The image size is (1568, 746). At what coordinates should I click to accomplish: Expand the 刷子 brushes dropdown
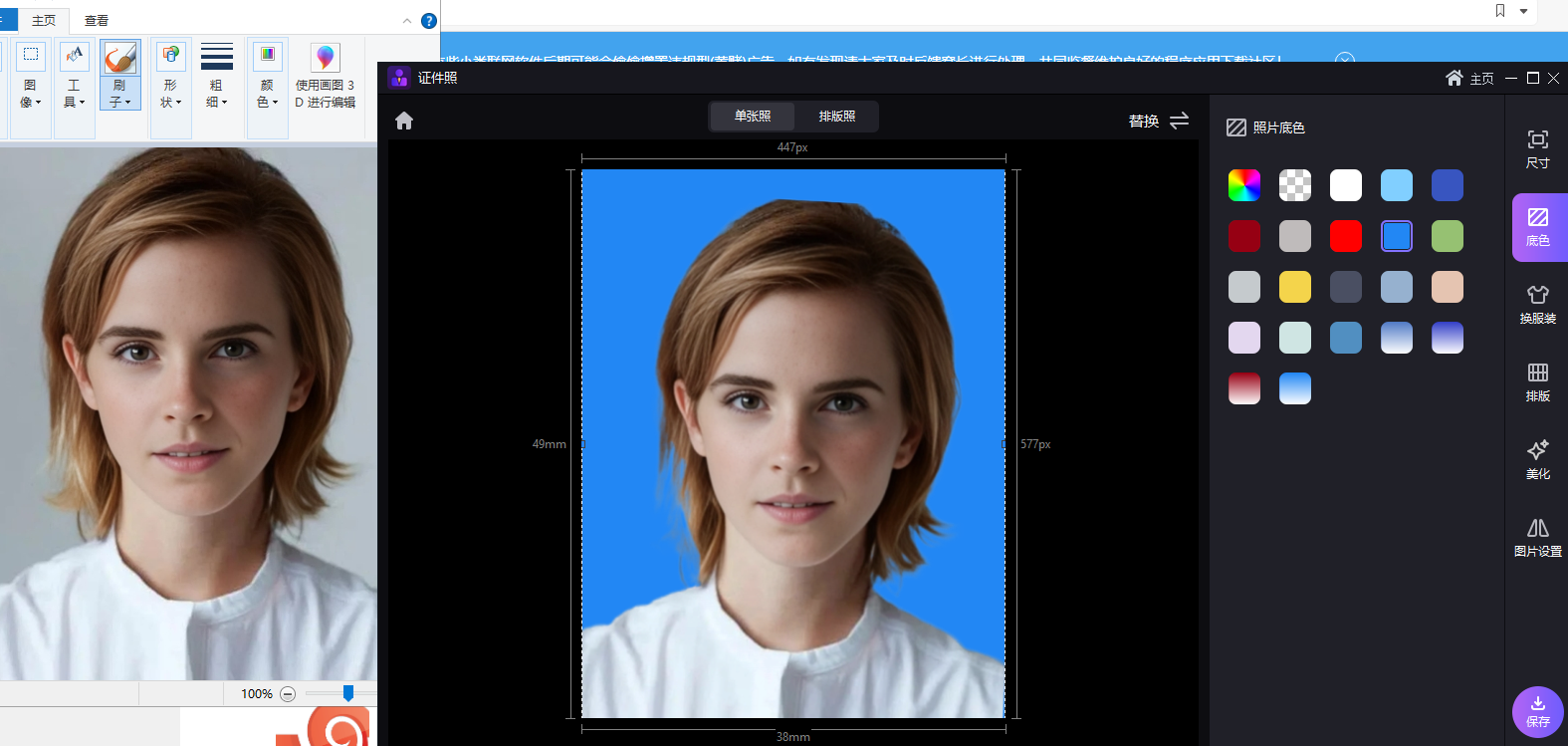120,94
